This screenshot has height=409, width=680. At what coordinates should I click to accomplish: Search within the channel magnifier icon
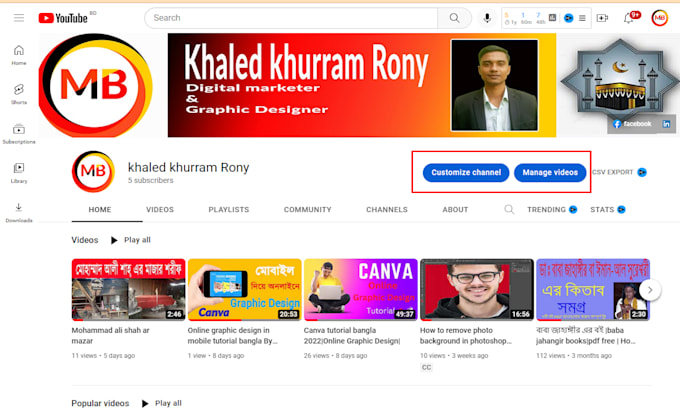pyautogui.click(x=509, y=209)
